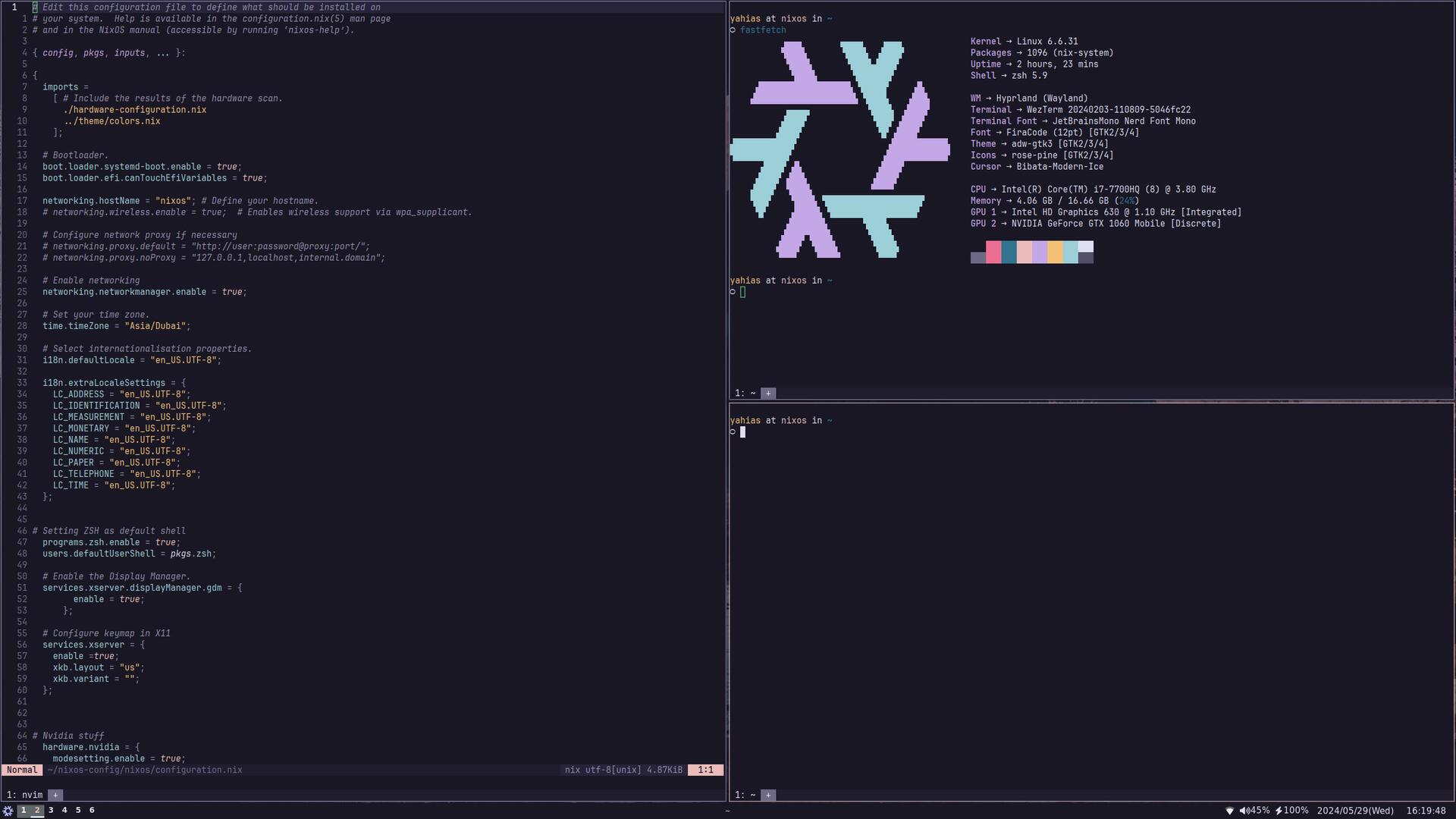Viewport: 1456px width, 819px height.
Task: Click the Terminal WezTerm version line
Action: [1081, 110]
